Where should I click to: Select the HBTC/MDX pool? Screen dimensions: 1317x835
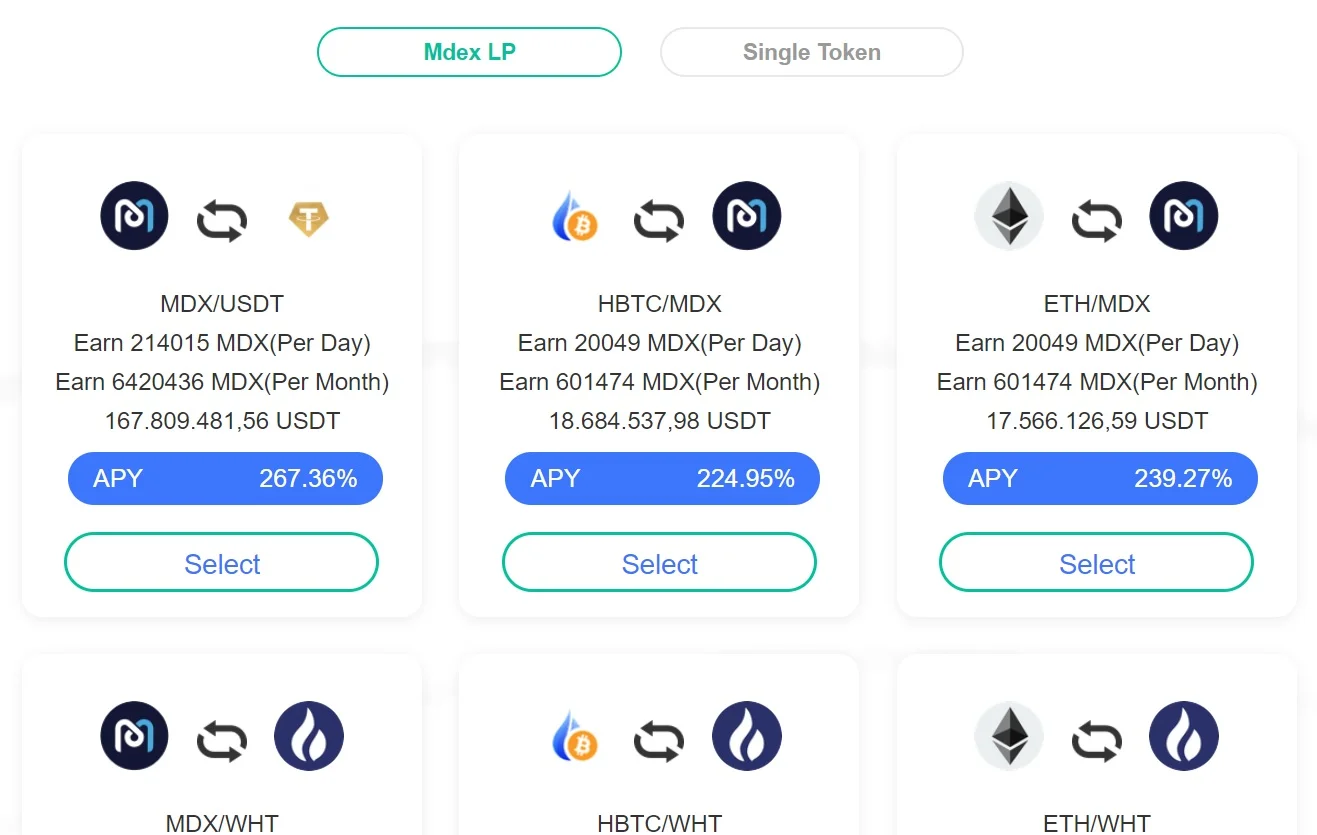click(659, 563)
